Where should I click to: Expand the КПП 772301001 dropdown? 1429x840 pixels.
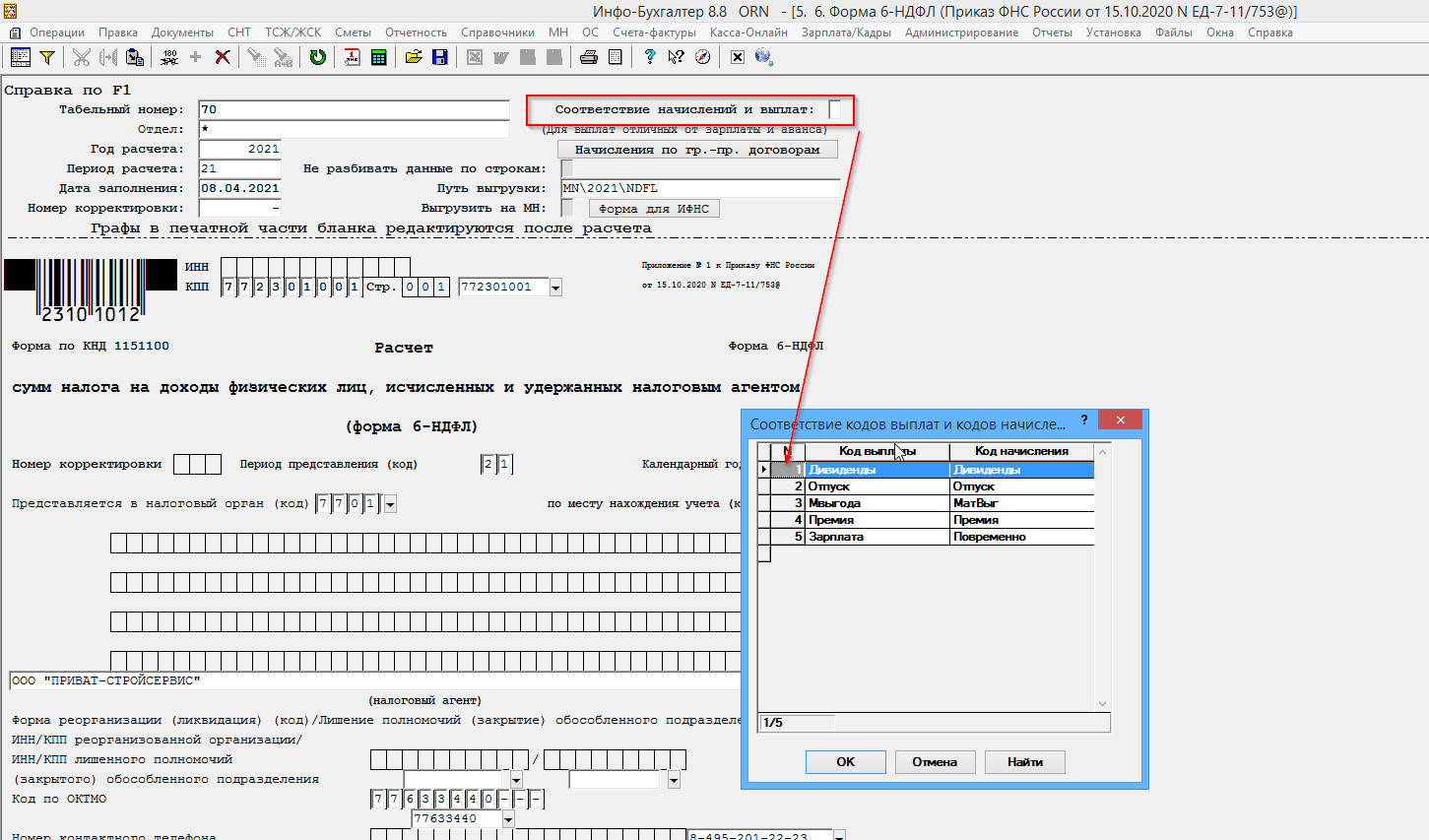pos(555,288)
